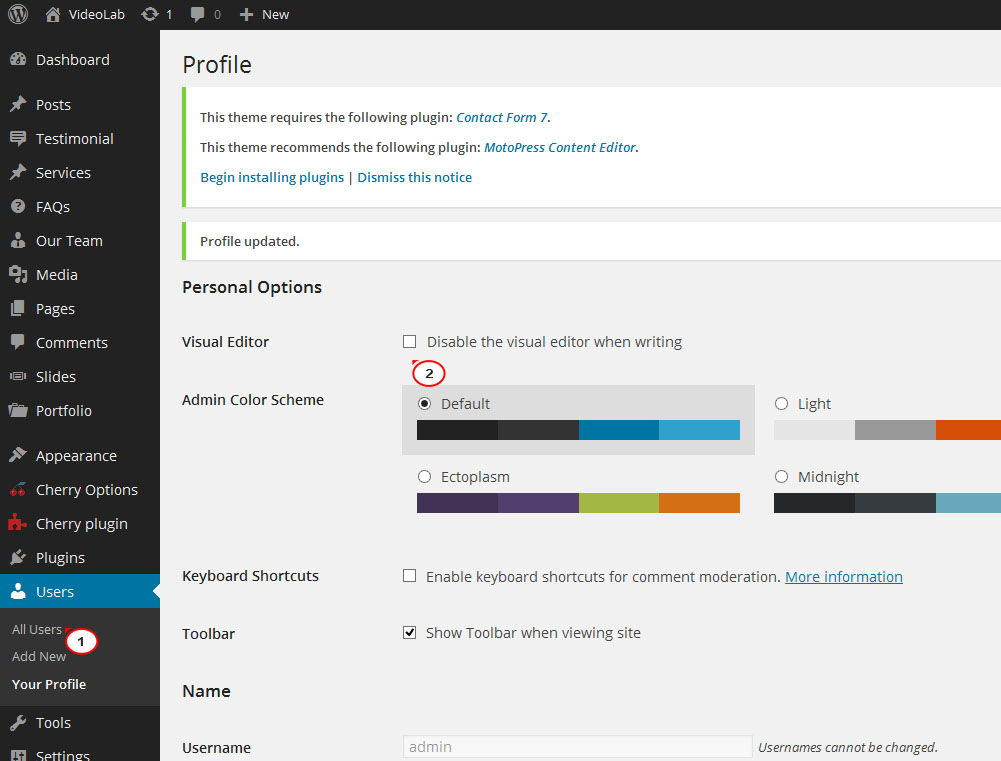This screenshot has height=761, width=1001.
Task: Click the VideoLab home icon
Action: click(x=53, y=14)
